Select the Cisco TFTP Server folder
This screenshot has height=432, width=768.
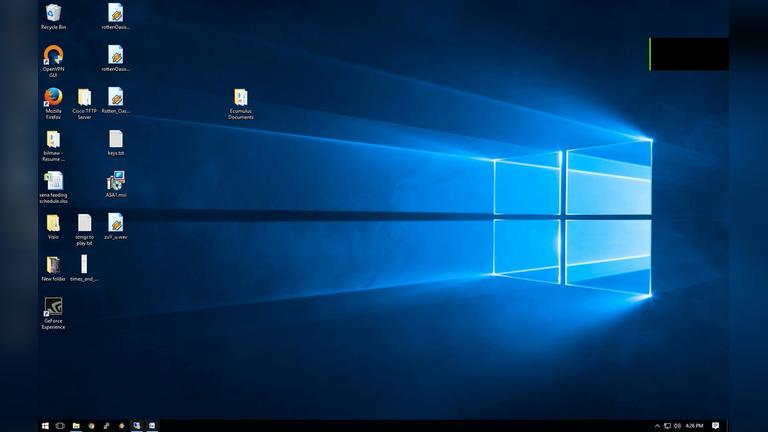(x=84, y=103)
